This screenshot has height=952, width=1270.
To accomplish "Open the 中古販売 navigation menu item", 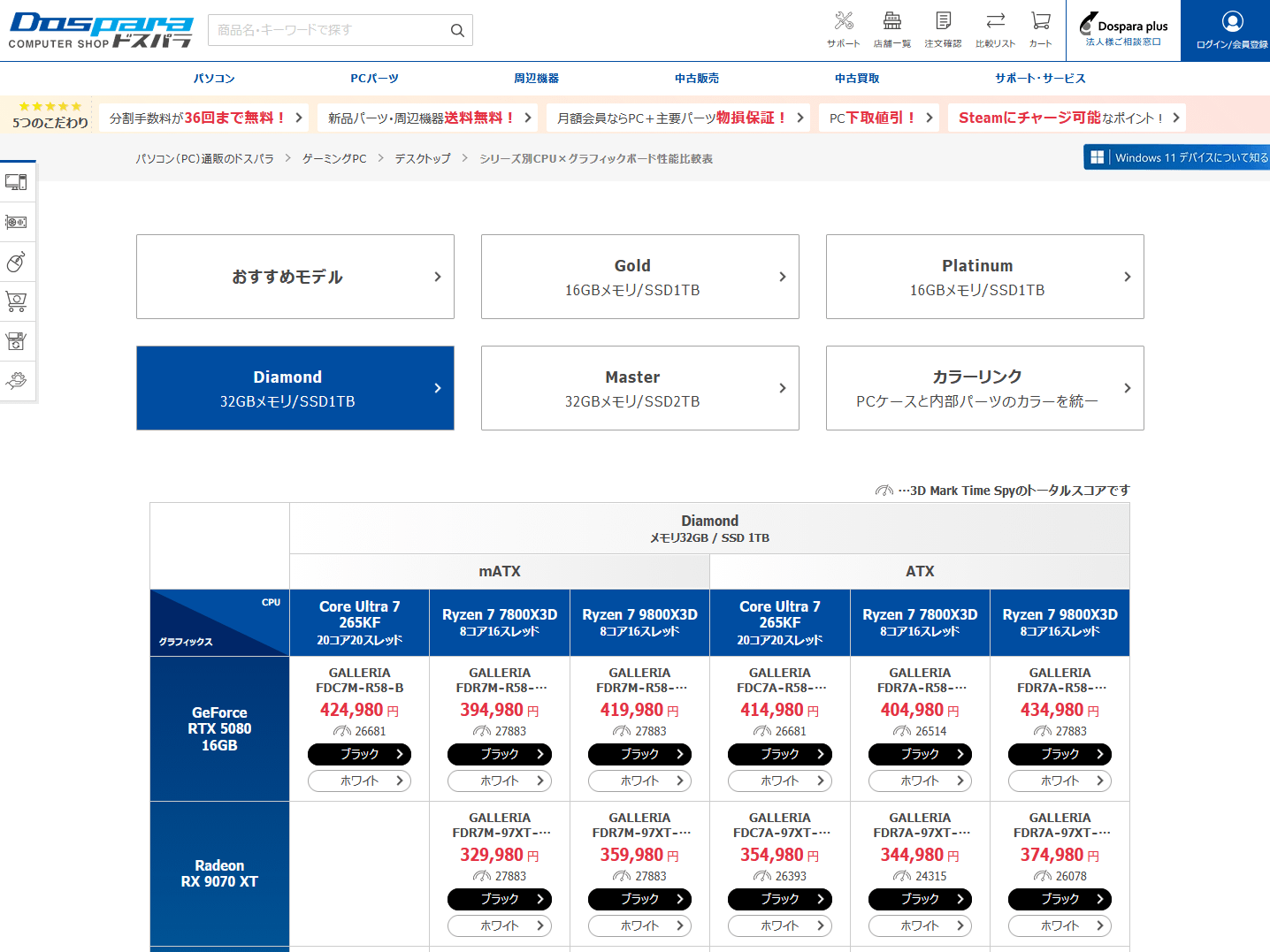I will pos(697,79).
